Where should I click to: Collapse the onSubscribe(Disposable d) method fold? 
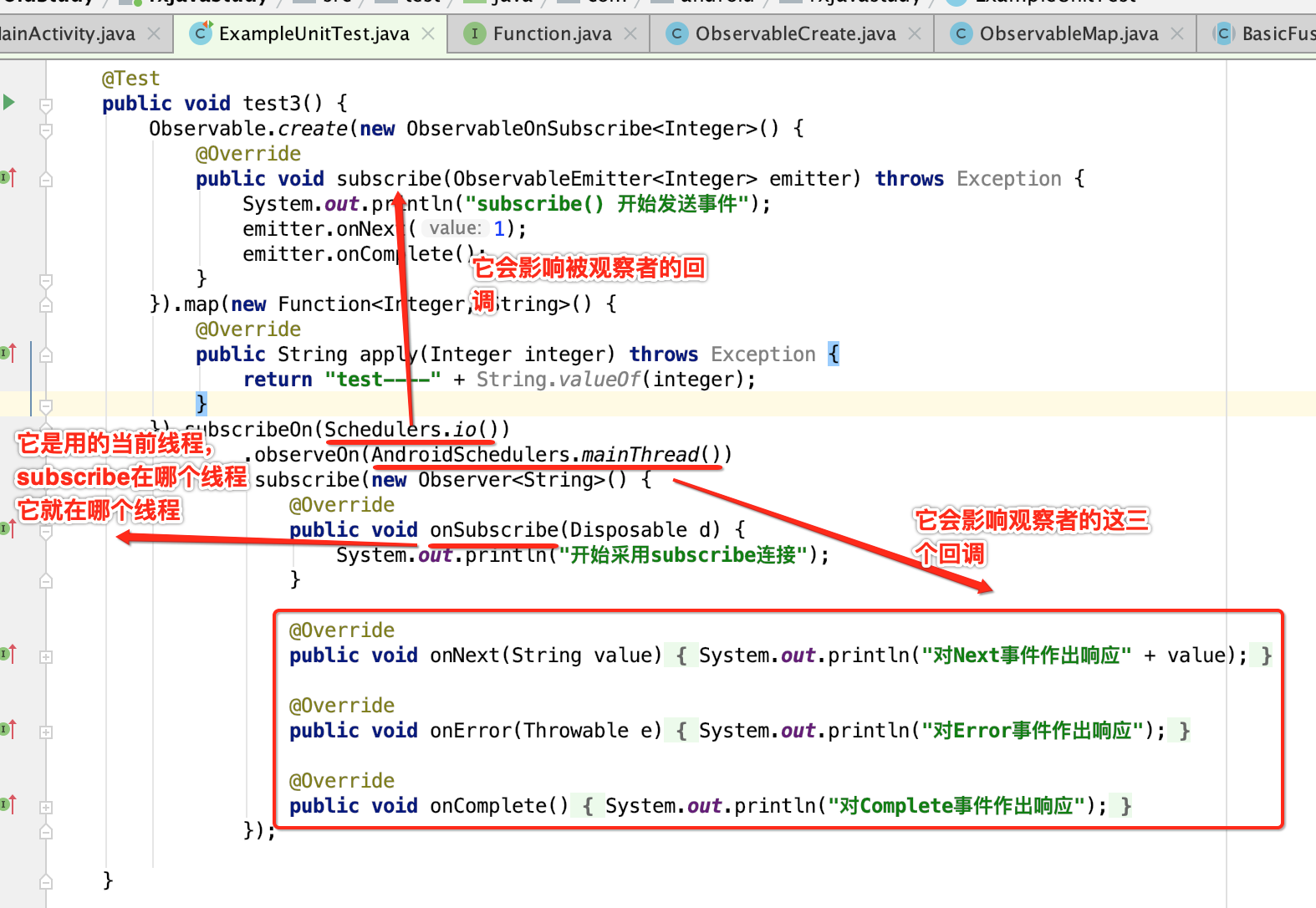tap(46, 531)
